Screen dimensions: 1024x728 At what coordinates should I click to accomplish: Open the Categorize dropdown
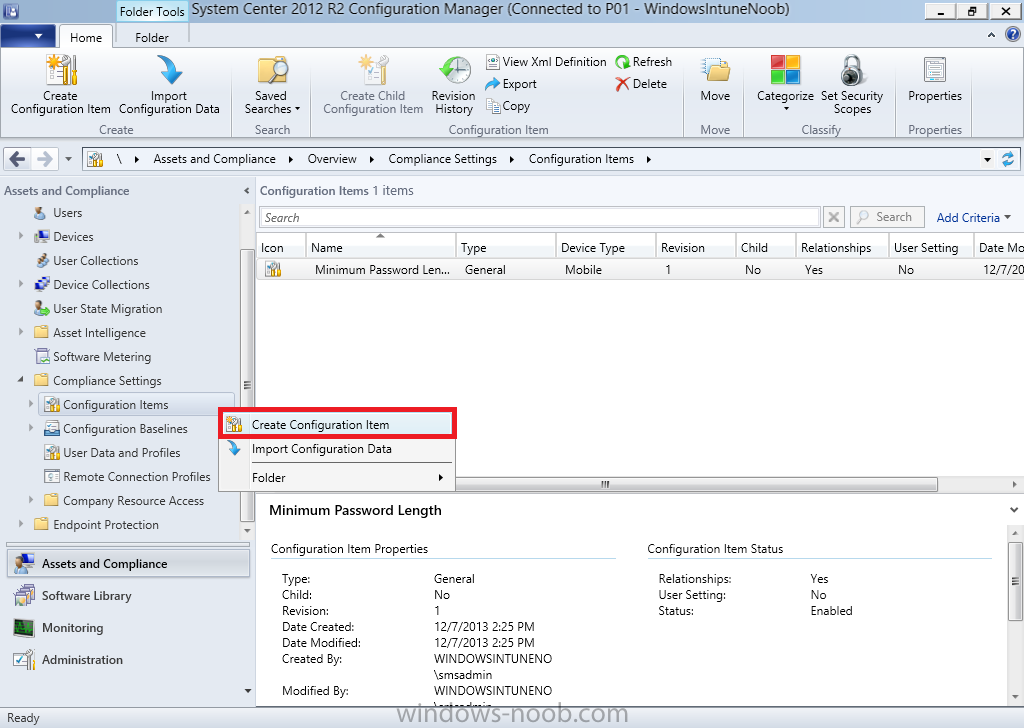[785, 85]
